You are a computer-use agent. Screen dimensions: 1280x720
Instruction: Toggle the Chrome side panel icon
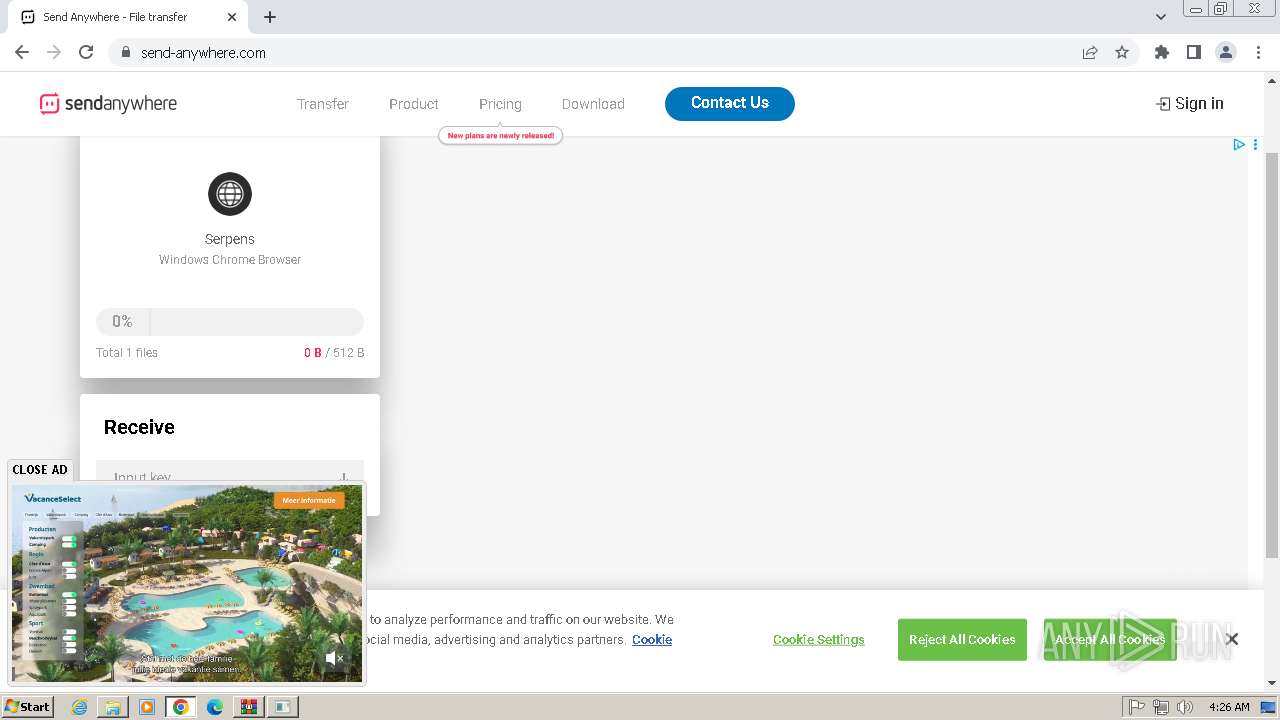1194,52
